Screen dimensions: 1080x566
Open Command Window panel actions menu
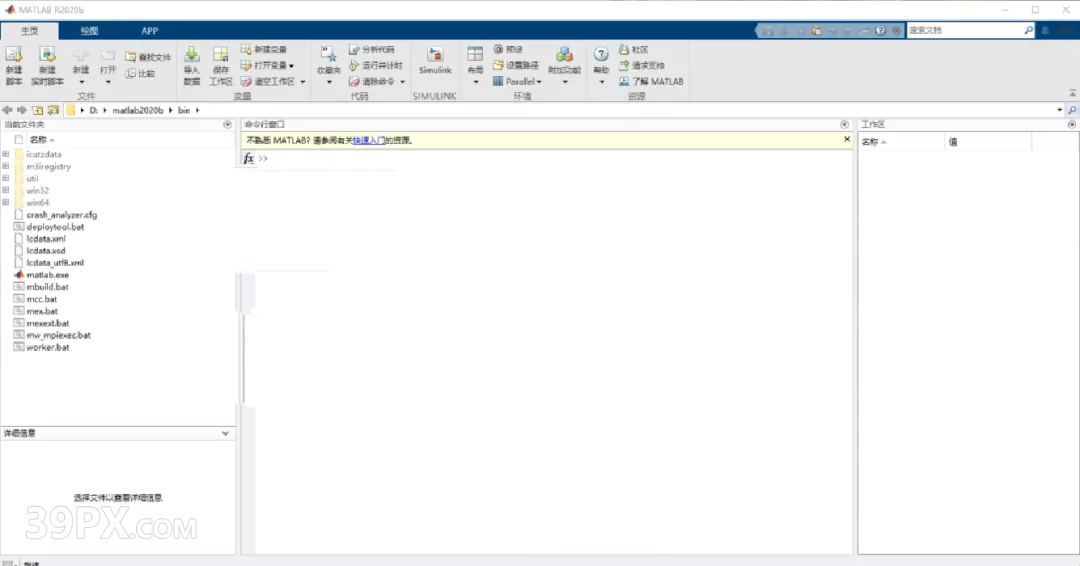click(844, 125)
